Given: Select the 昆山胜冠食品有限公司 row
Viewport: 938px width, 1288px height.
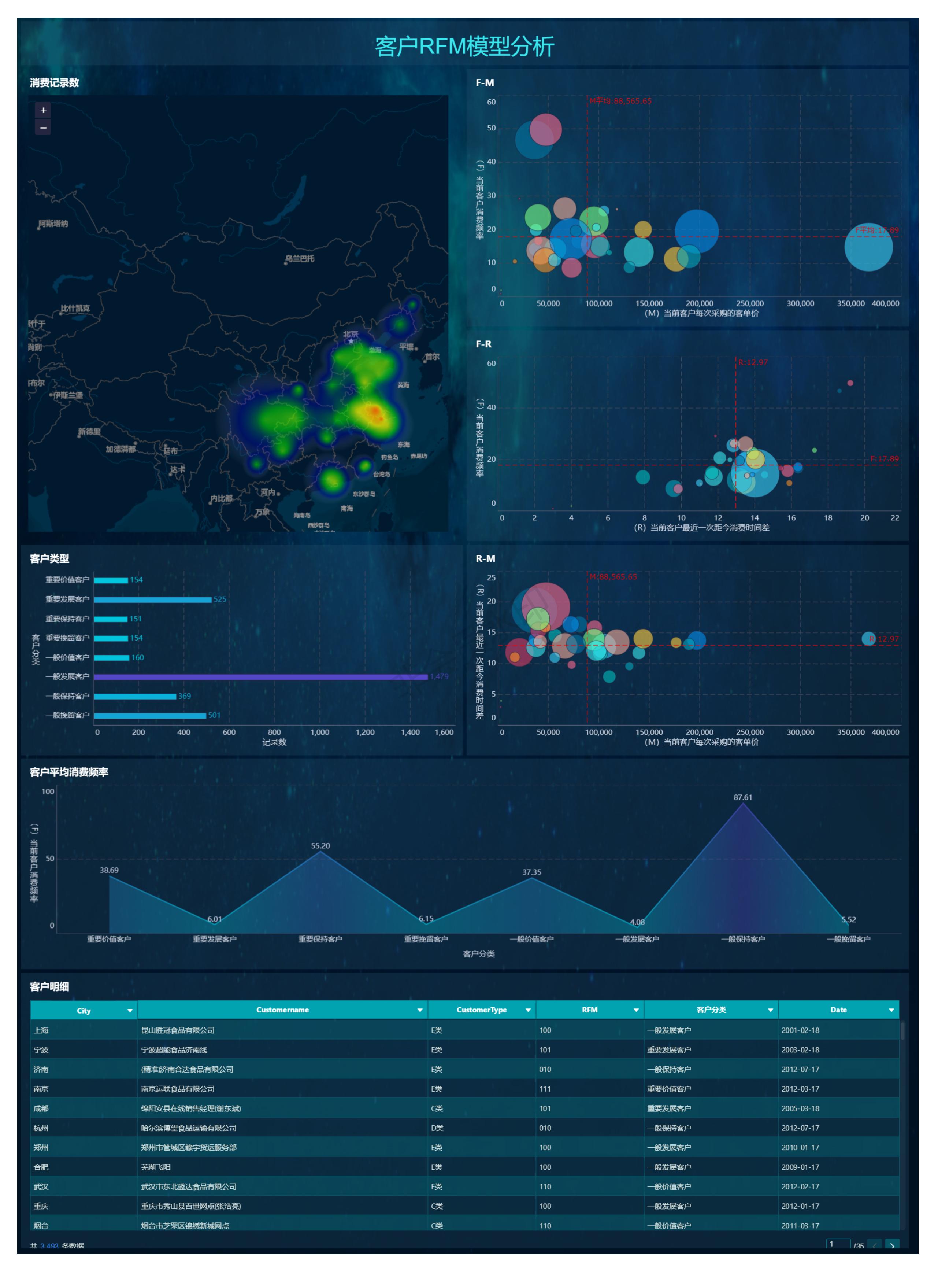Looking at the screenshot, I should (x=464, y=1030).
